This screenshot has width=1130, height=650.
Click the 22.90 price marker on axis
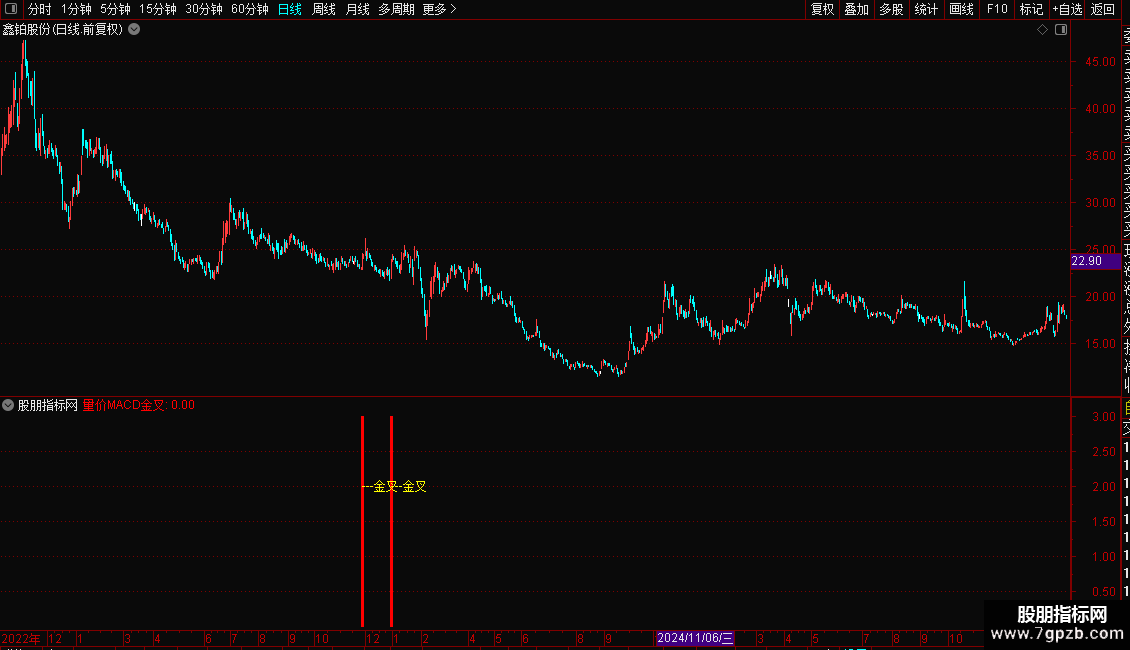point(1095,261)
